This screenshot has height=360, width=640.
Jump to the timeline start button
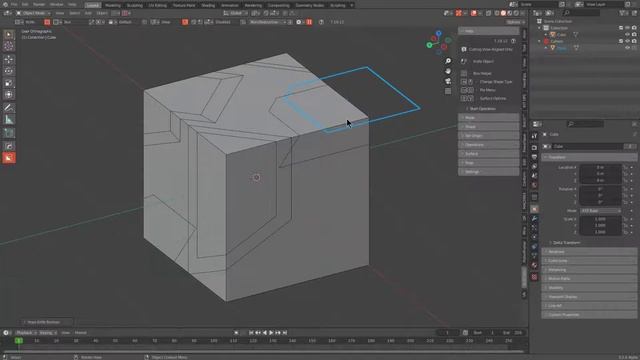click(251, 333)
